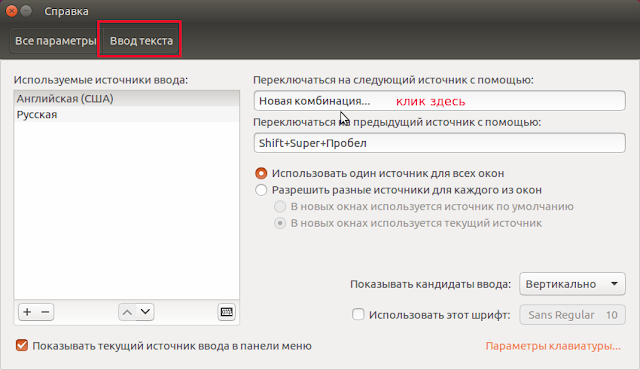The height and width of the screenshot is (370, 640).
Task: Move selected input source up
Action: tap(127, 312)
